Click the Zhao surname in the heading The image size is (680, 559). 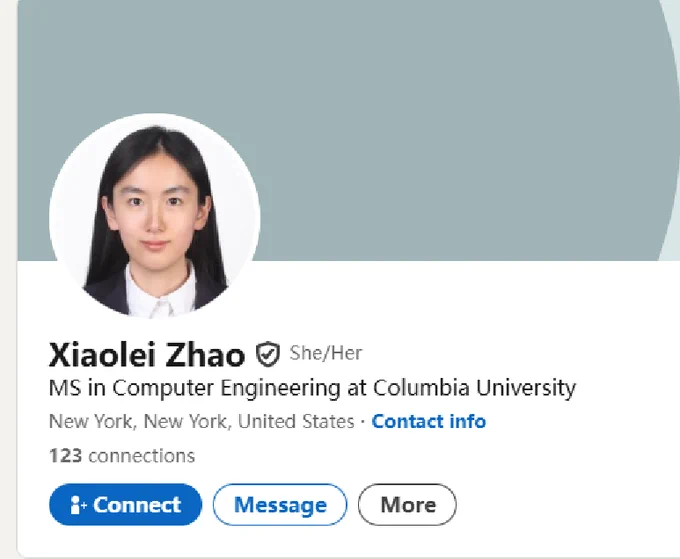click(205, 355)
